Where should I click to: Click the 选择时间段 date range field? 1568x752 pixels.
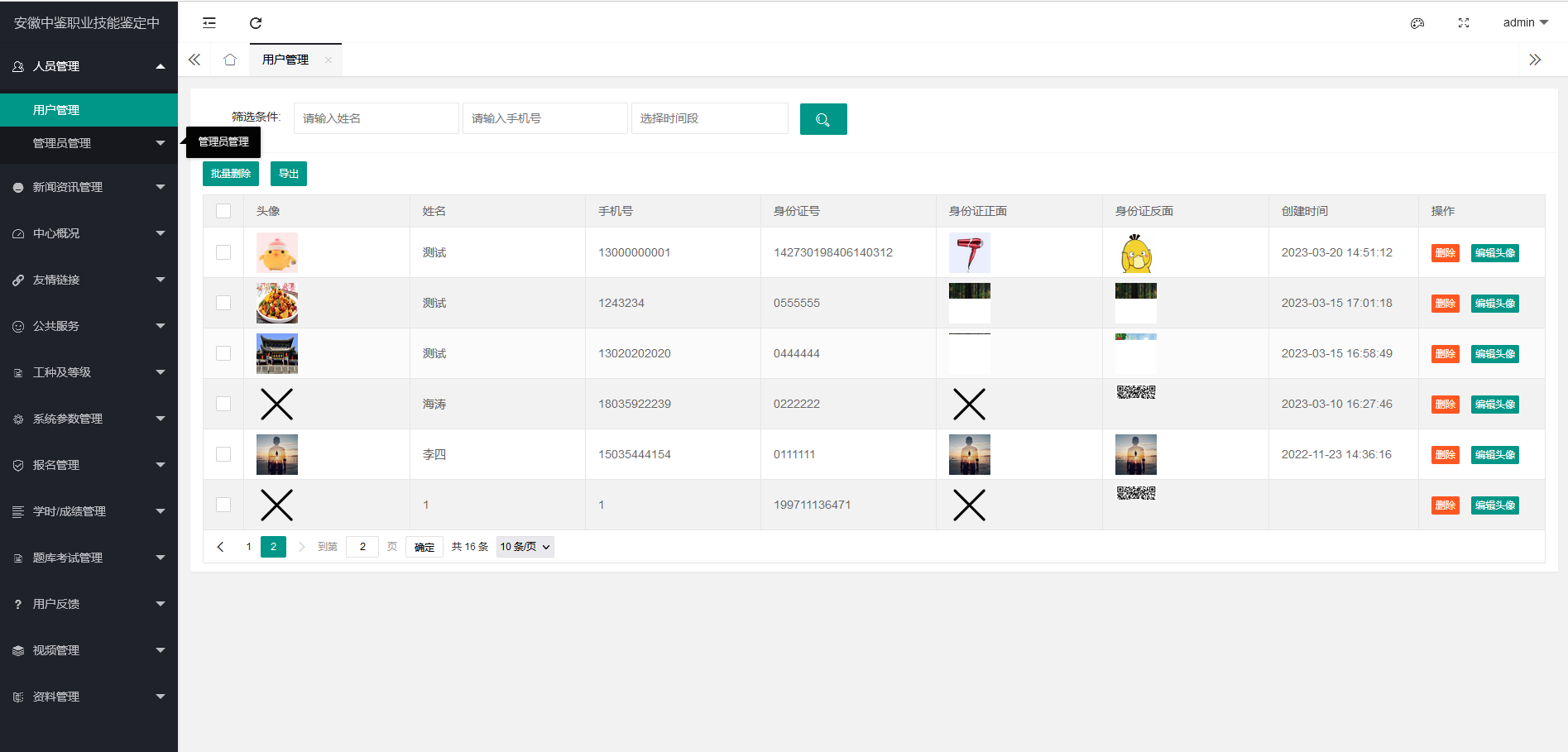coord(710,118)
